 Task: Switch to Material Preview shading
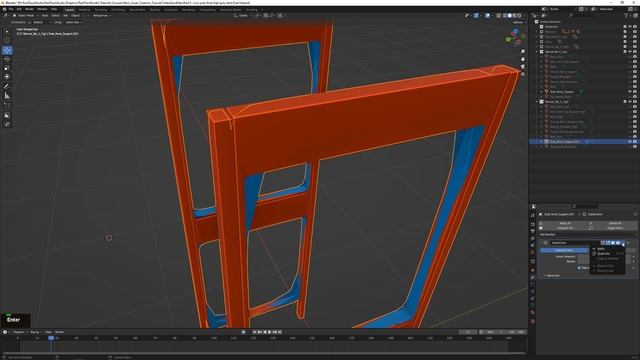pyautogui.click(x=514, y=16)
